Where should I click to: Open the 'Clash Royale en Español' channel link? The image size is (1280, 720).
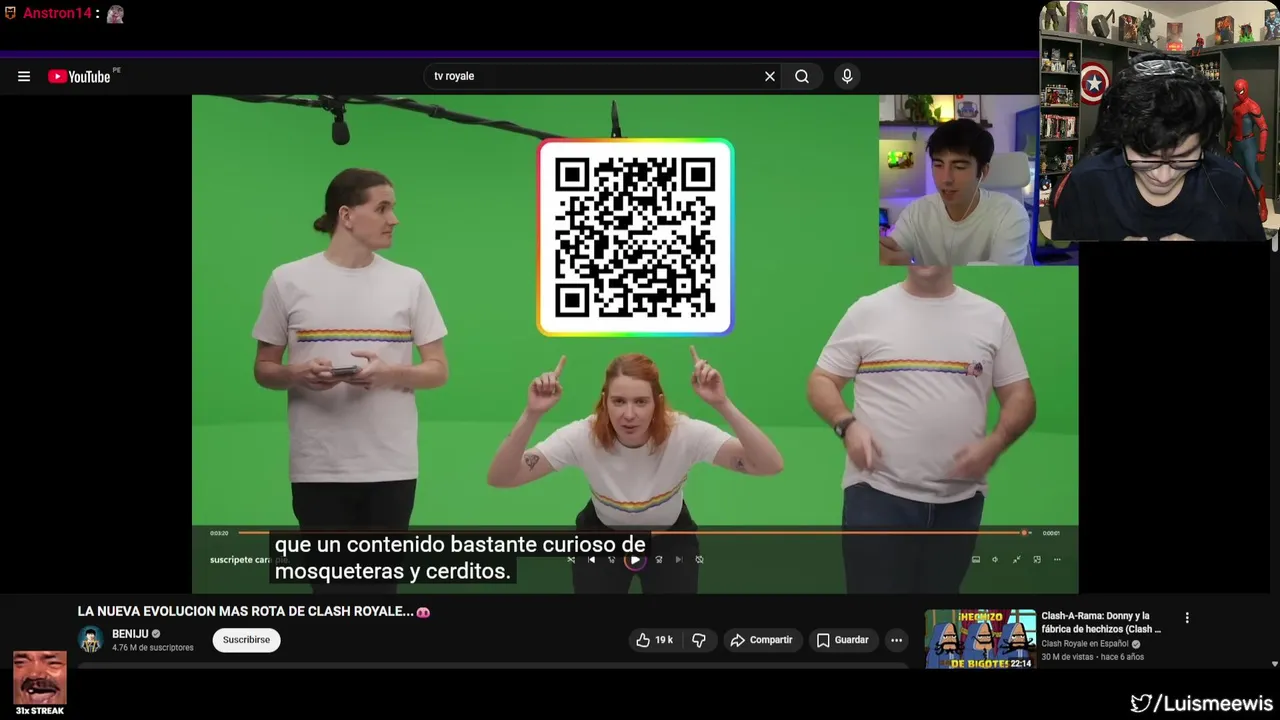[1085, 644]
